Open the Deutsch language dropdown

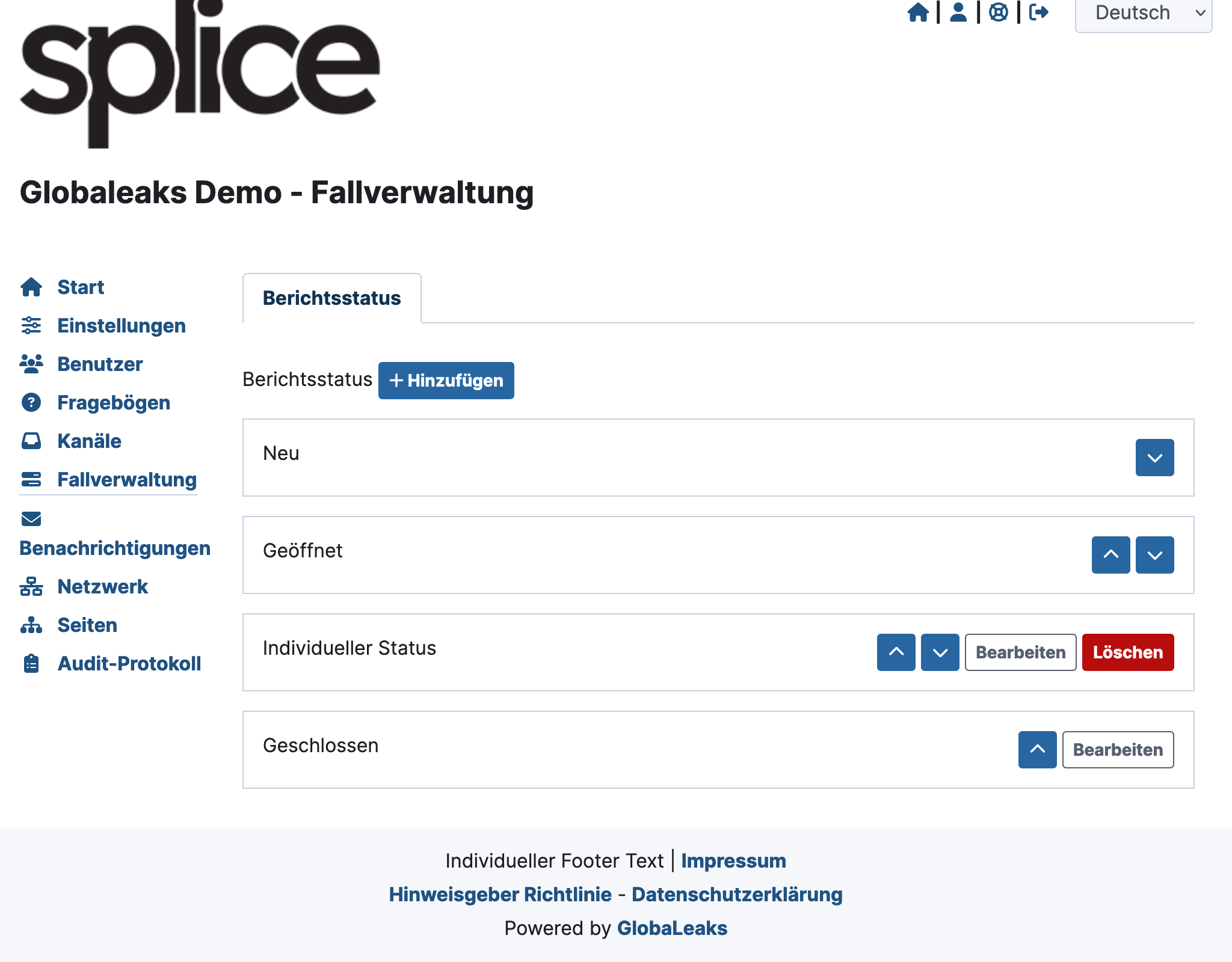tap(1144, 13)
